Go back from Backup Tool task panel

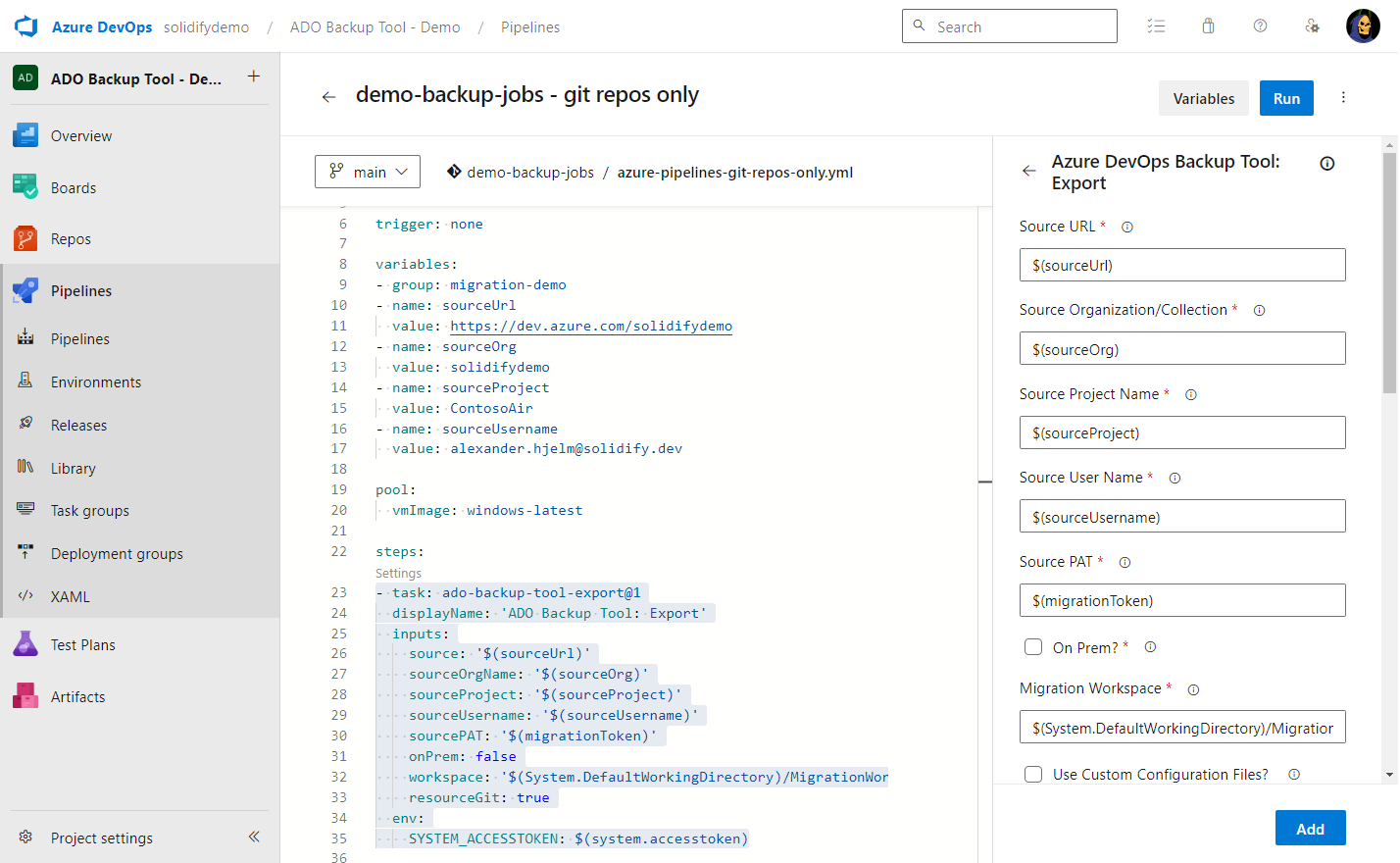[1028, 171]
